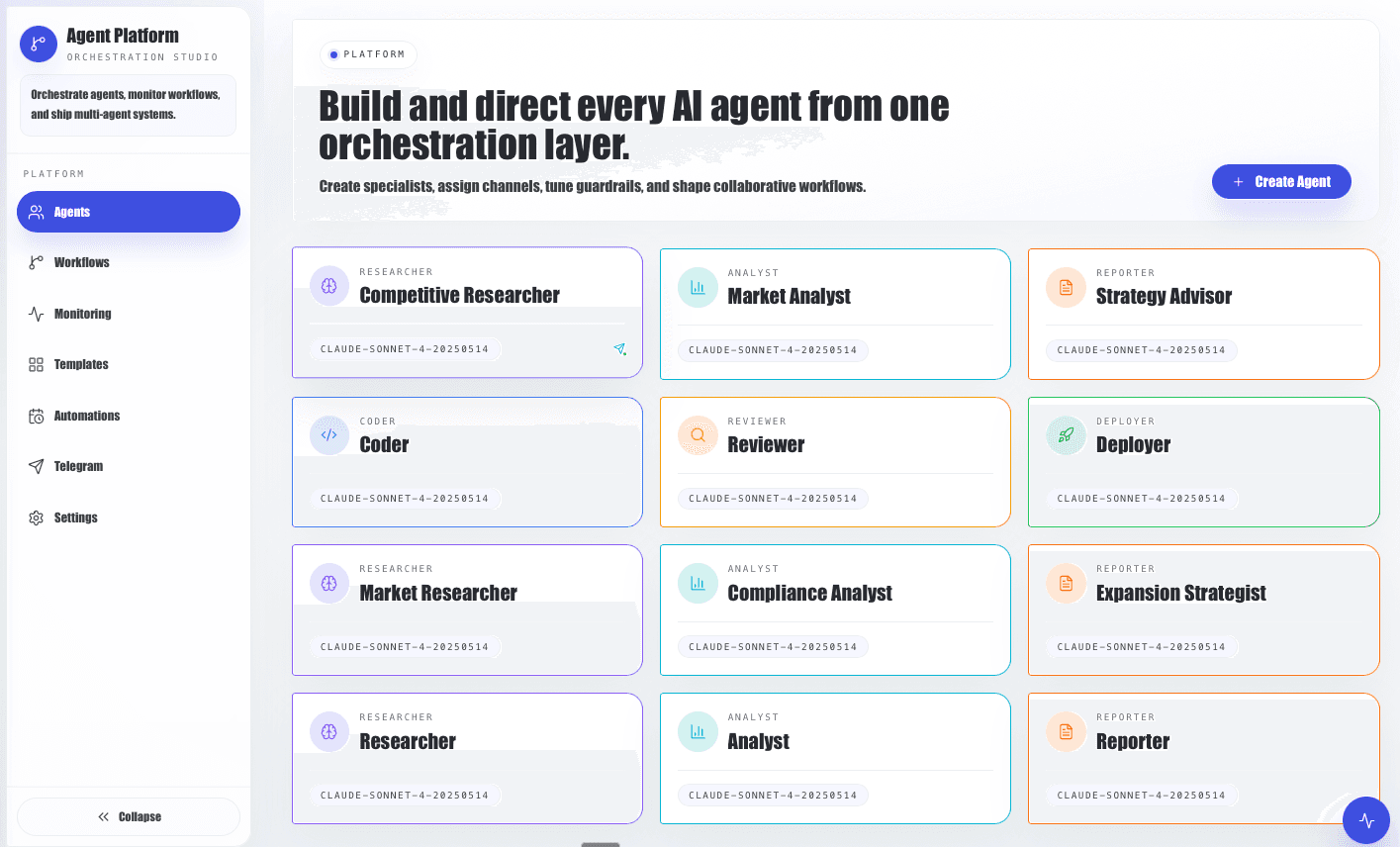
Task: Click the Create Agent button
Action: (1280, 181)
